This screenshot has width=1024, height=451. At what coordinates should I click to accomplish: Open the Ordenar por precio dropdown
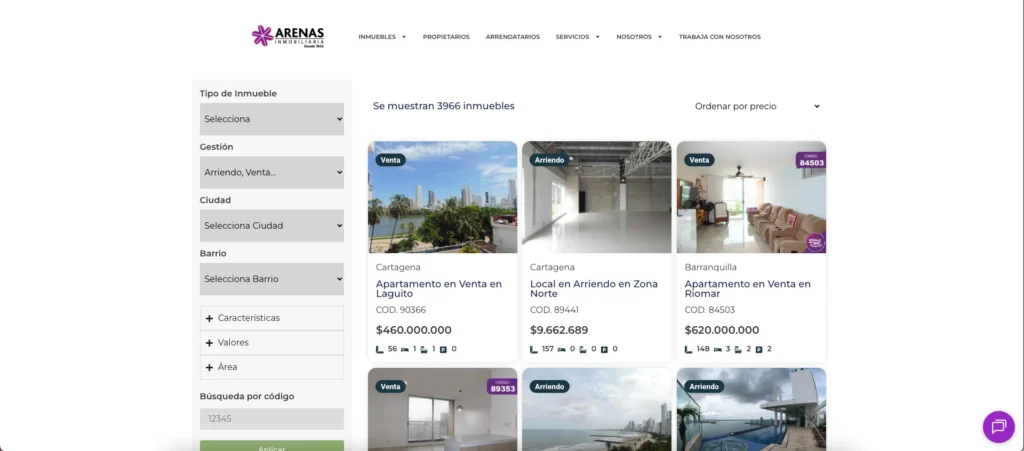pyautogui.click(x=757, y=106)
